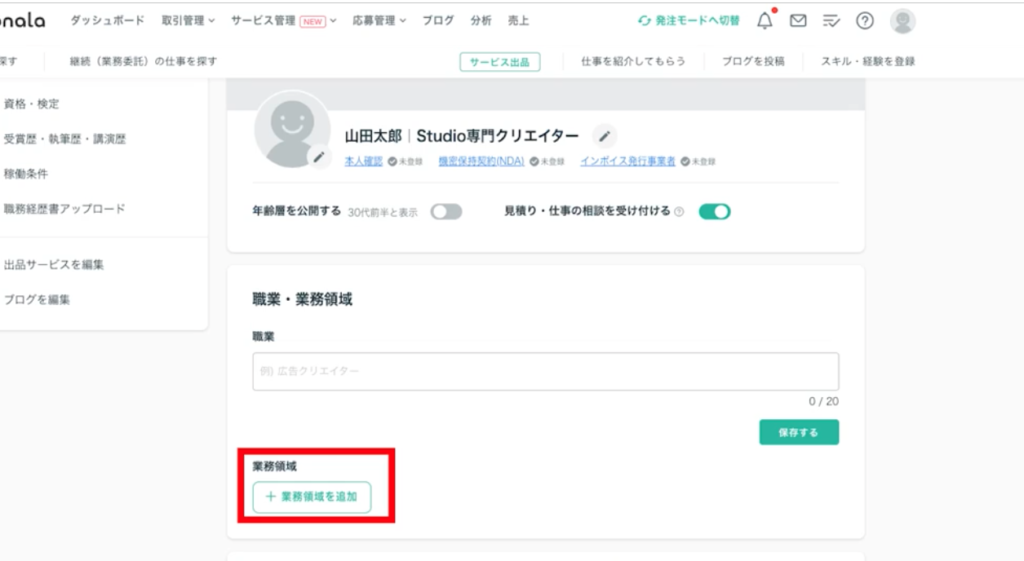Switch to 発注モードへ切替

(689, 21)
